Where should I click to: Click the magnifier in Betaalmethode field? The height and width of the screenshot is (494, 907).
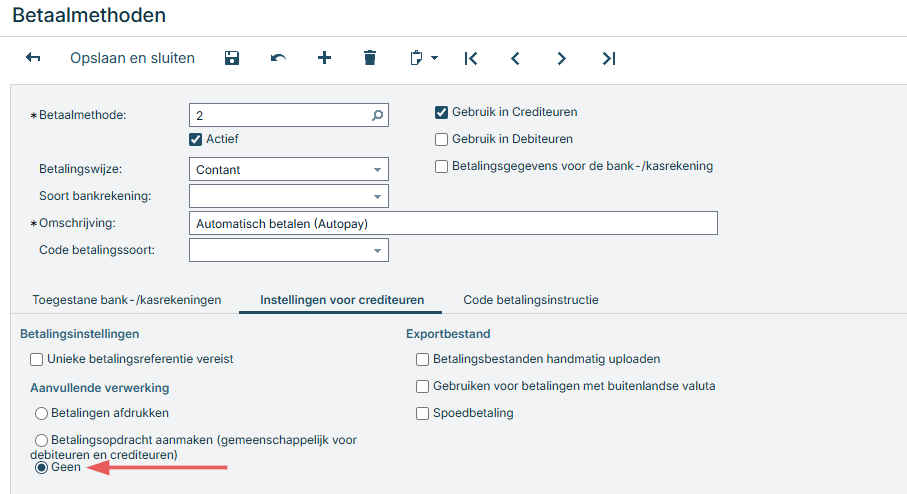tap(377, 116)
